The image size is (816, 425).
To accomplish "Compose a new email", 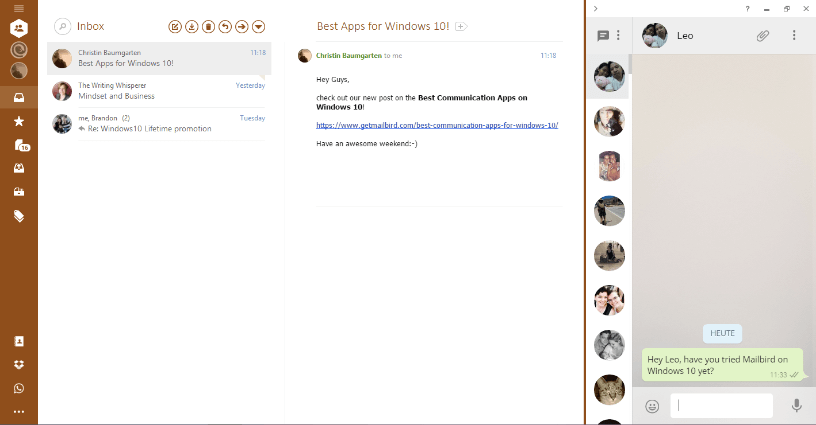I will [x=175, y=27].
